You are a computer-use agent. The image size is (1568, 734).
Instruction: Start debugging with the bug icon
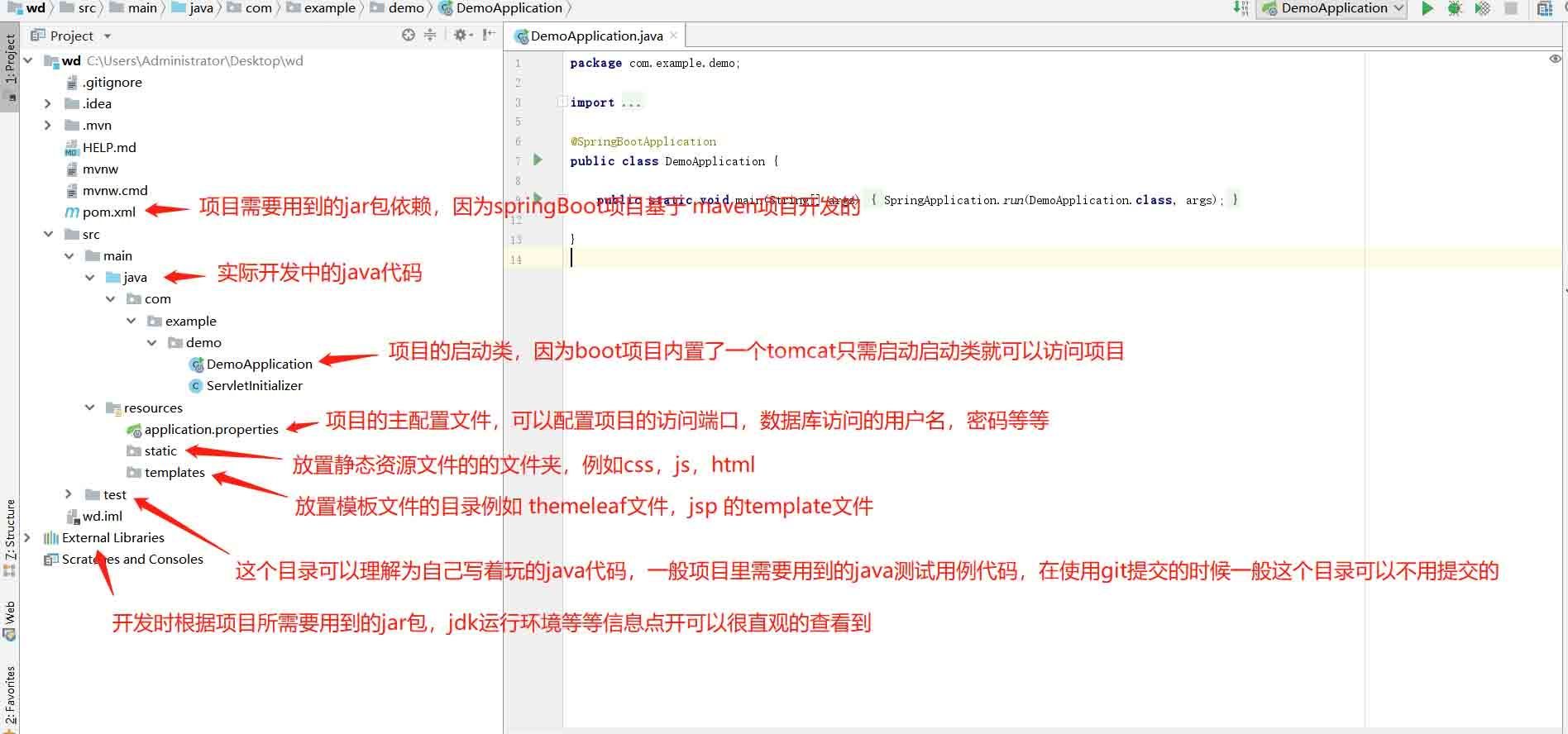[x=1455, y=8]
